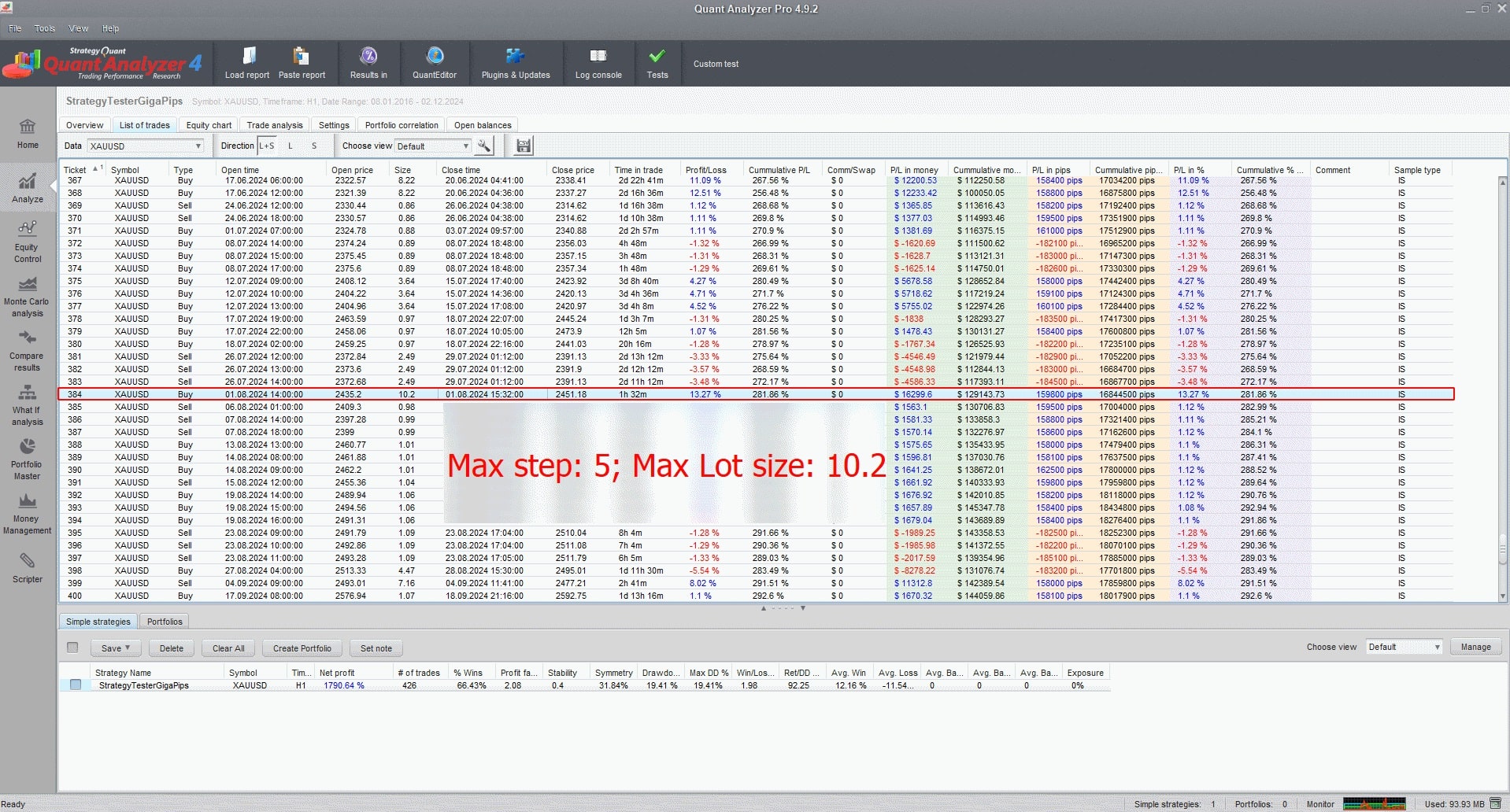
Task: Click the save floppy disk icon
Action: coord(524,146)
